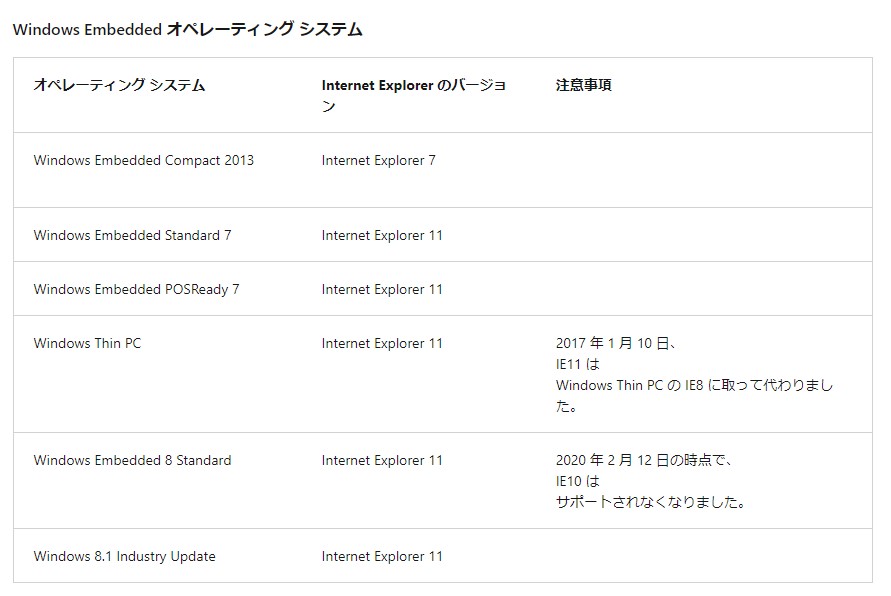Click the Windows Embedded 8 Standard entry
The image size is (891, 596).
point(132,460)
